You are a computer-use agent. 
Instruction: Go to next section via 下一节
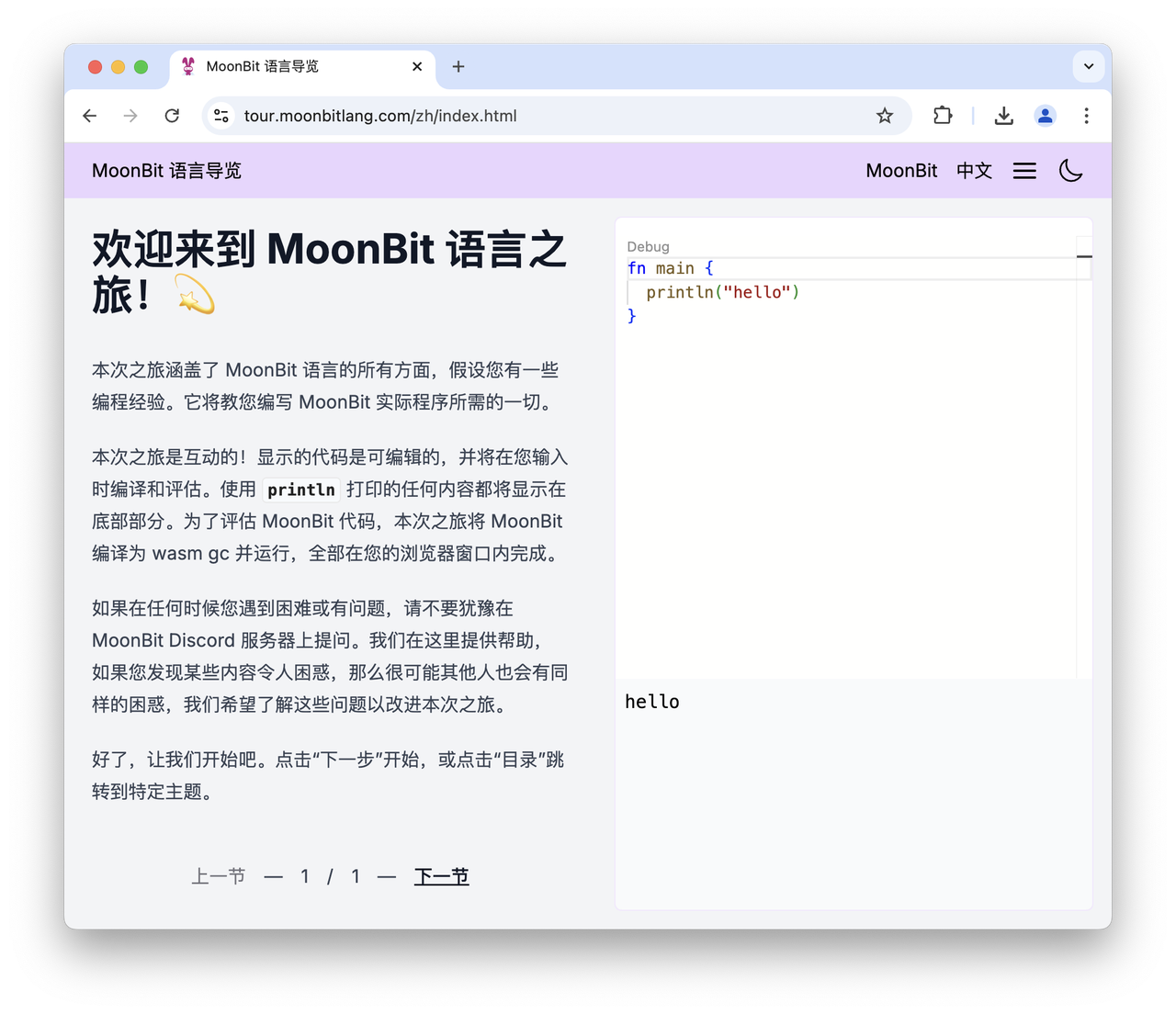(441, 876)
